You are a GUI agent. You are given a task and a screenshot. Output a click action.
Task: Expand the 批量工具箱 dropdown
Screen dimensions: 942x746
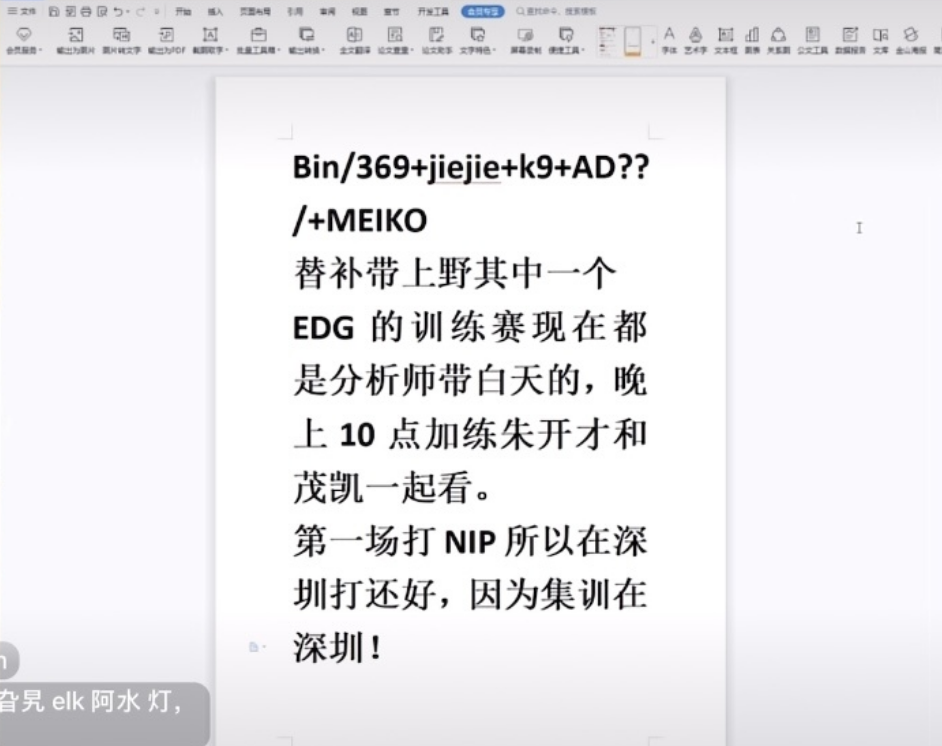pyautogui.click(x=258, y=40)
